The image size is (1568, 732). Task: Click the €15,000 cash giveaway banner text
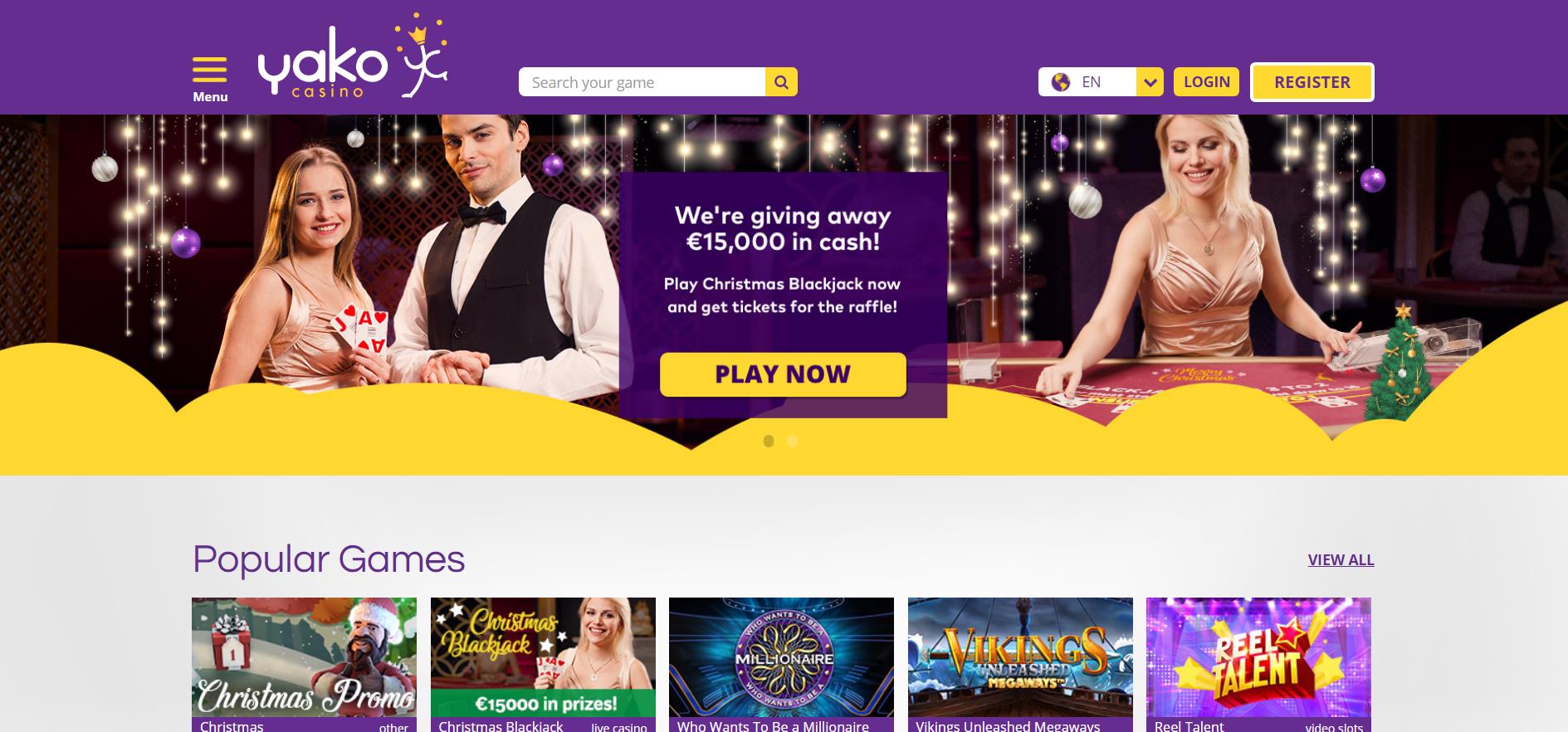point(783,228)
